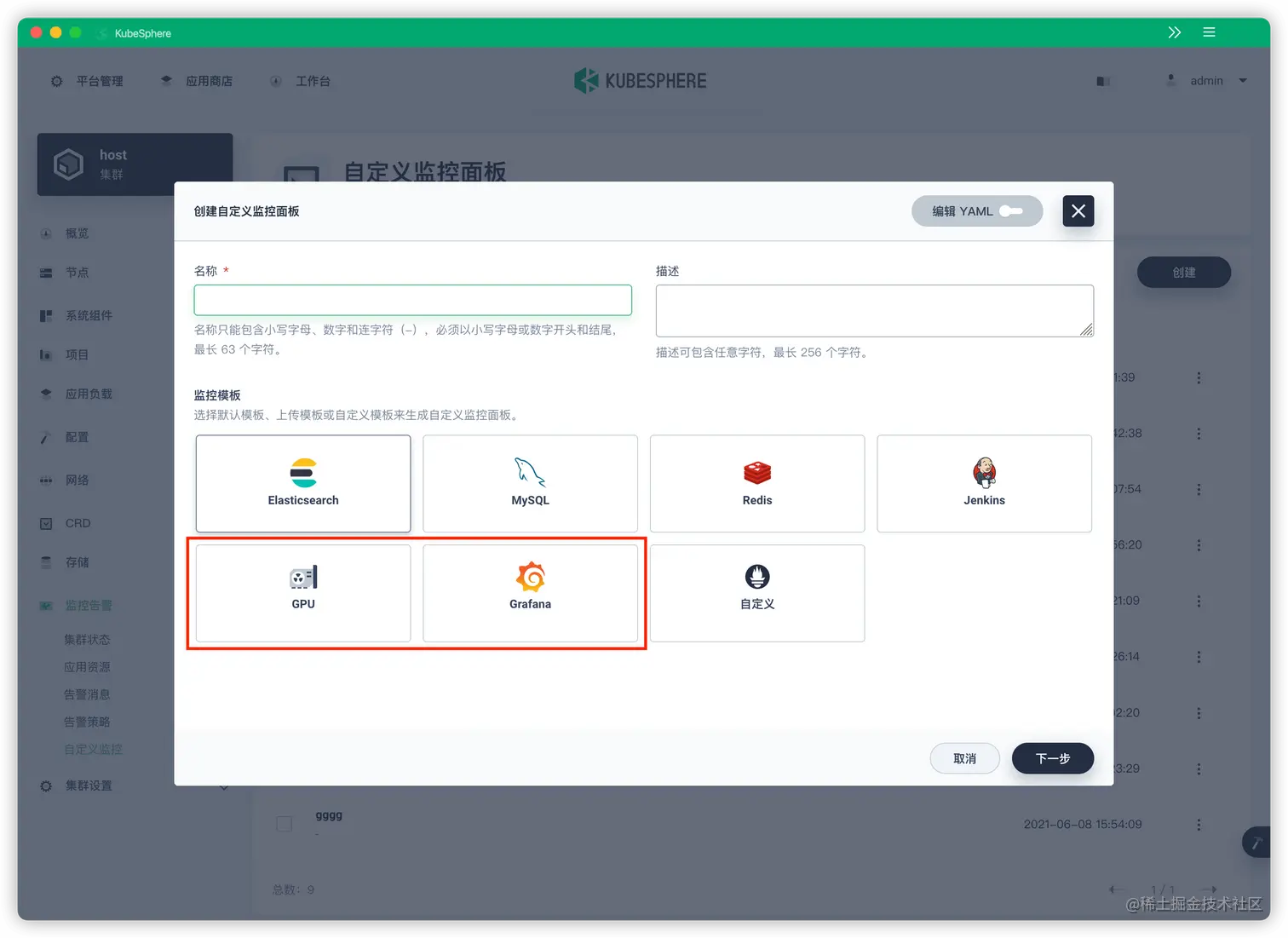The width and height of the screenshot is (1288, 938).
Task: Collapse 监控告警 monitoring section
Action: [x=89, y=606]
